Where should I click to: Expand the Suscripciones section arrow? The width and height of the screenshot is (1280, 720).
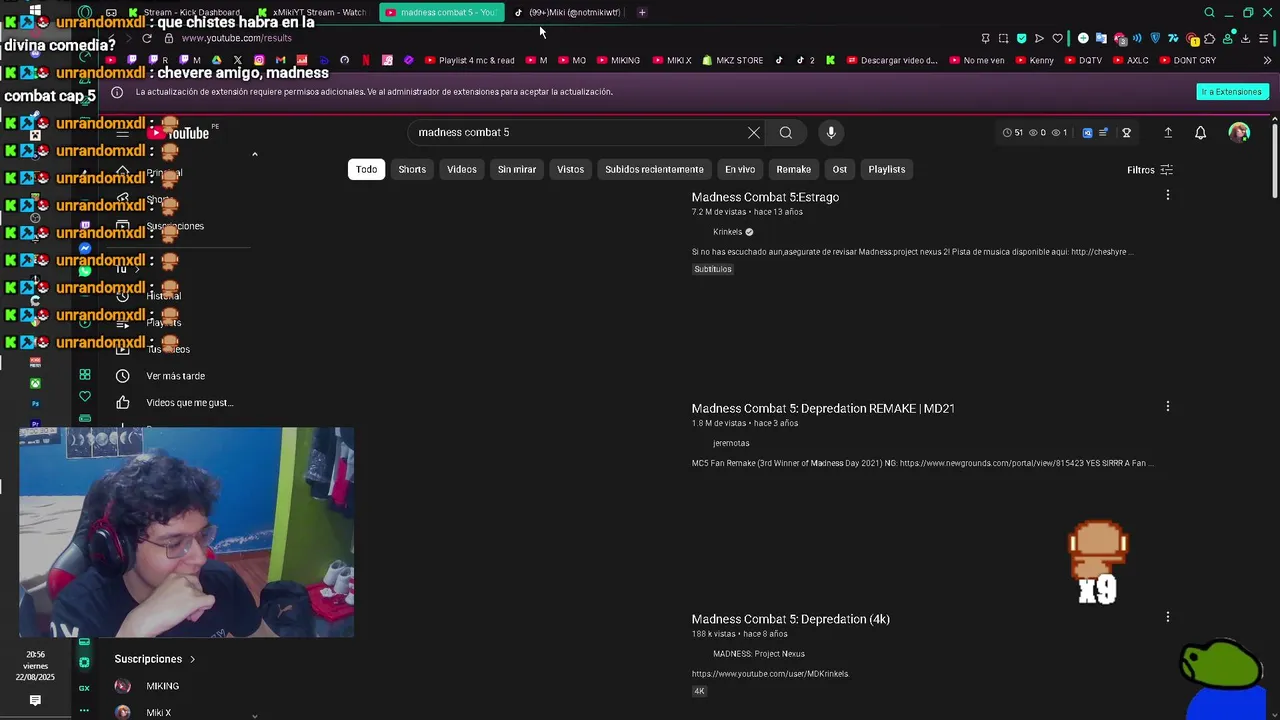(x=192, y=659)
